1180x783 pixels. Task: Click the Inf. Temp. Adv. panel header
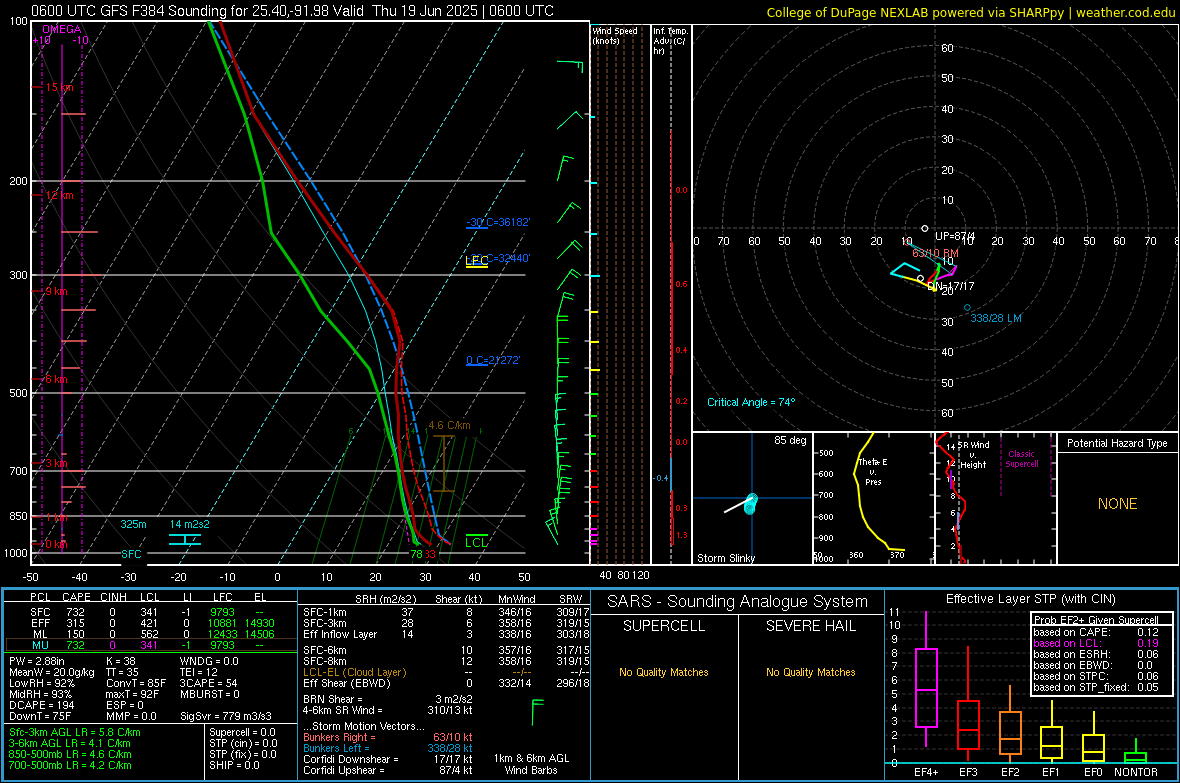(x=670, y=41)
